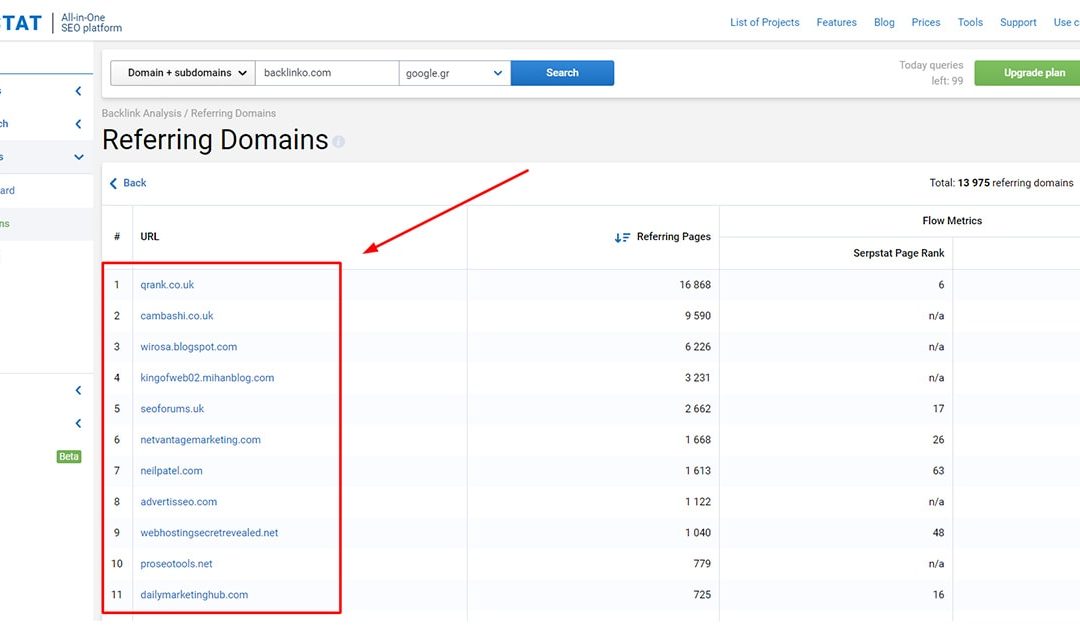Click the URL column header
1080x626 pixels.
click(149, 237)
